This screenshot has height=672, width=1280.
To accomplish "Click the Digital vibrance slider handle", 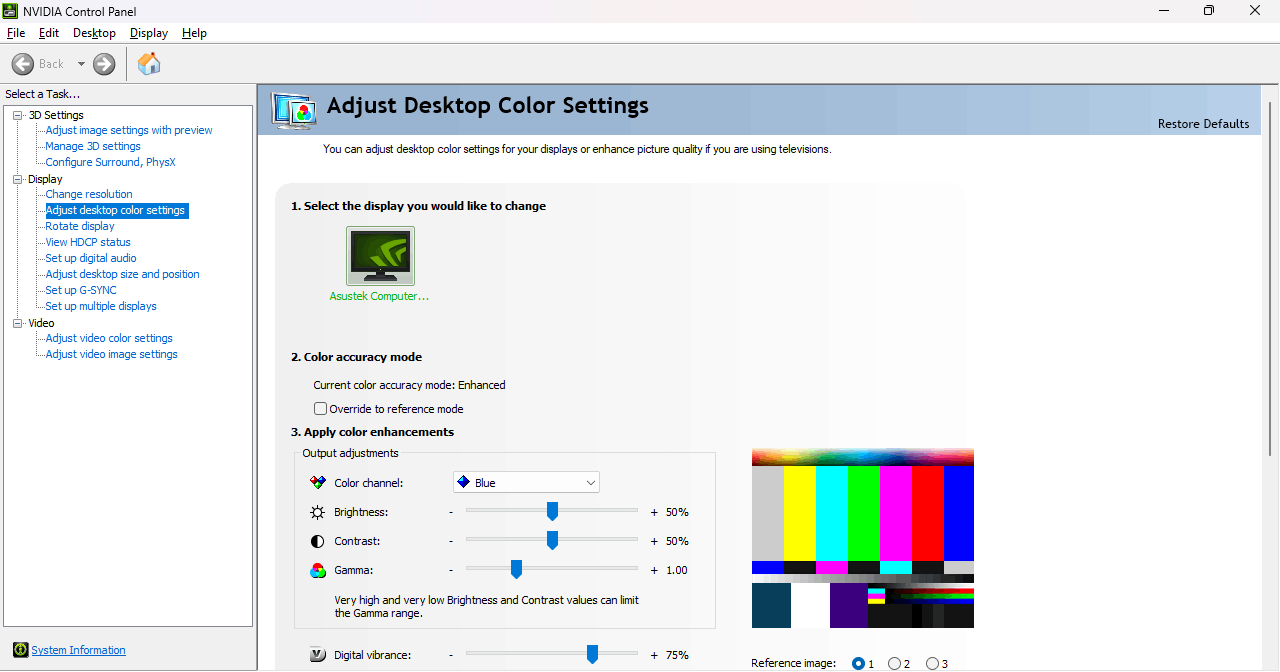I will pos(592,654).
